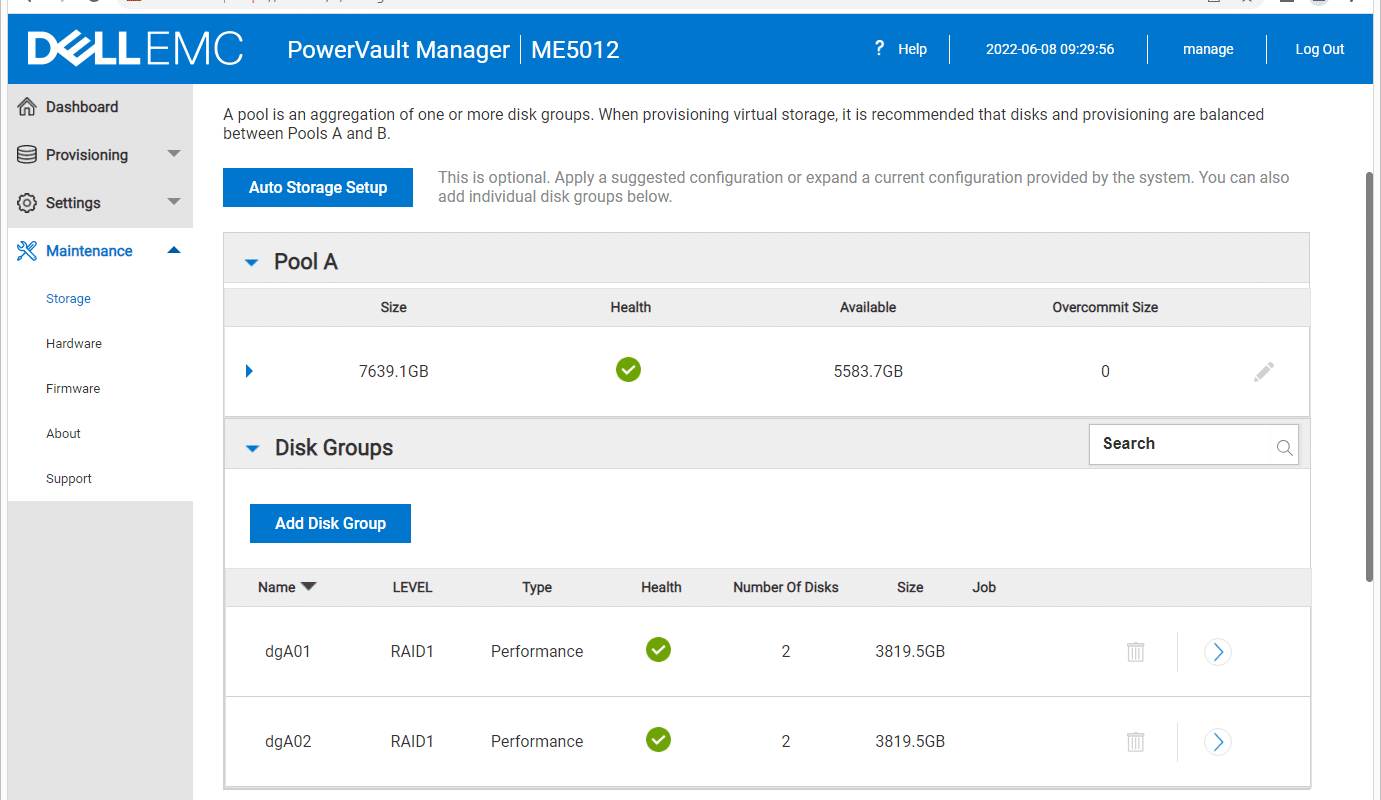
Task: Click the Type column header
Action: click(537, 587)
